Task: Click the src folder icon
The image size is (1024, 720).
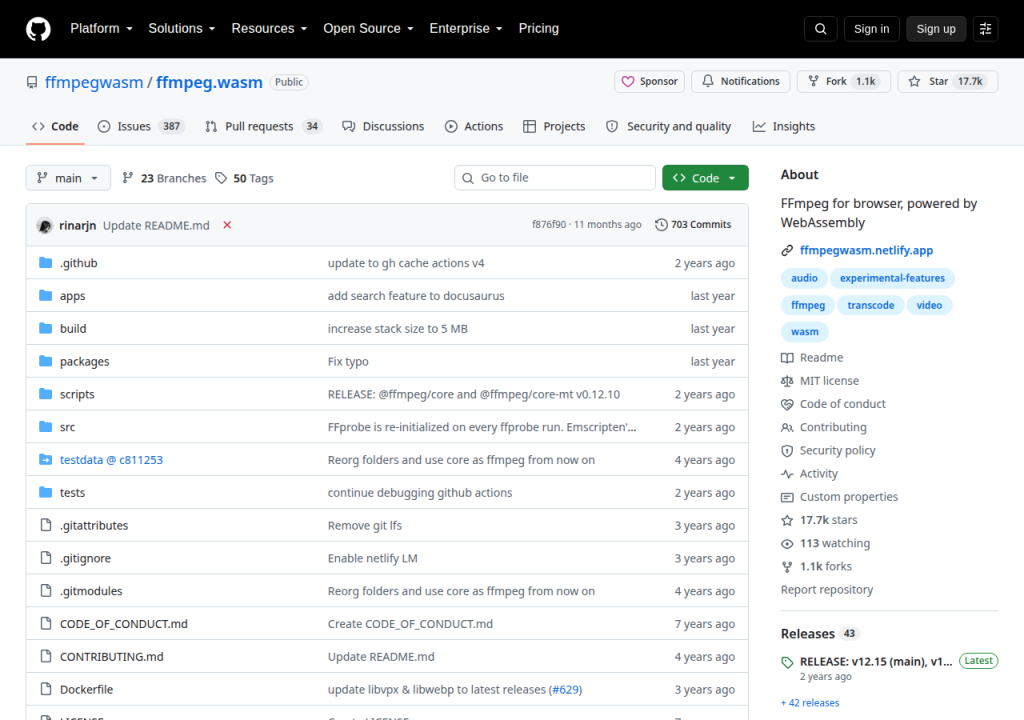Action: 45,427
